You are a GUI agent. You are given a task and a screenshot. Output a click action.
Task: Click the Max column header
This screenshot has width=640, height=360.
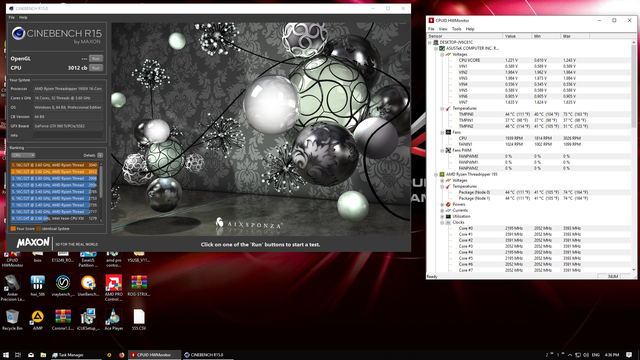(x=575, y=36)
